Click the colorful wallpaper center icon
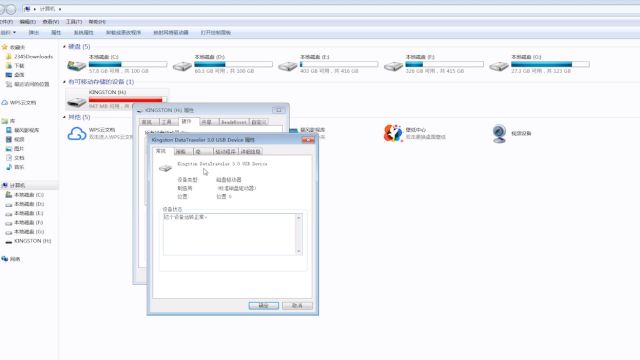 pos(393,133)
